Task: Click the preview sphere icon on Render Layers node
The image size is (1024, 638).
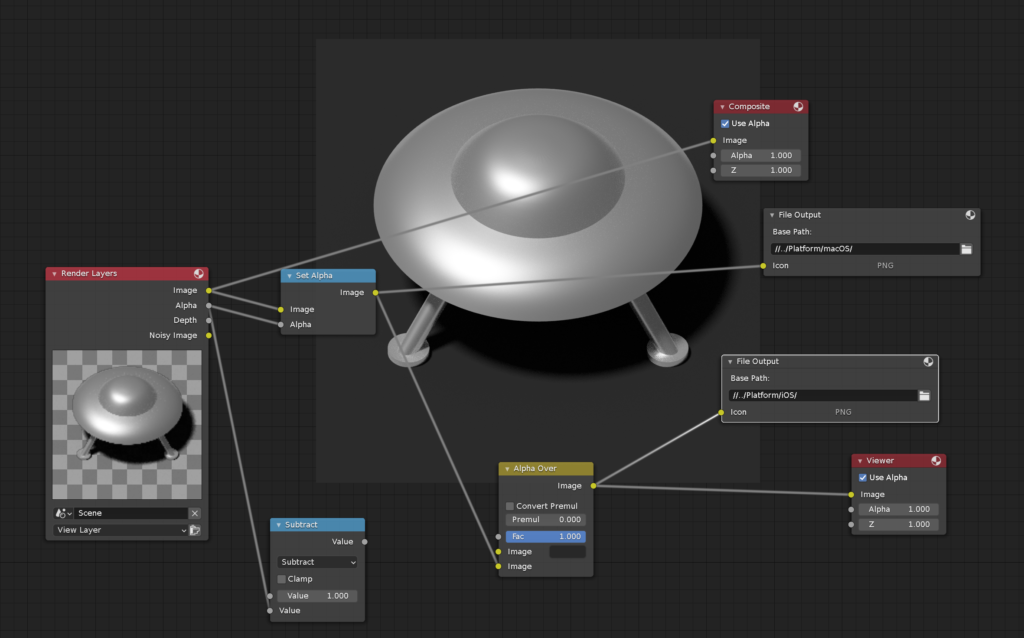Action: pyautogui.click(x=199, y=273)
